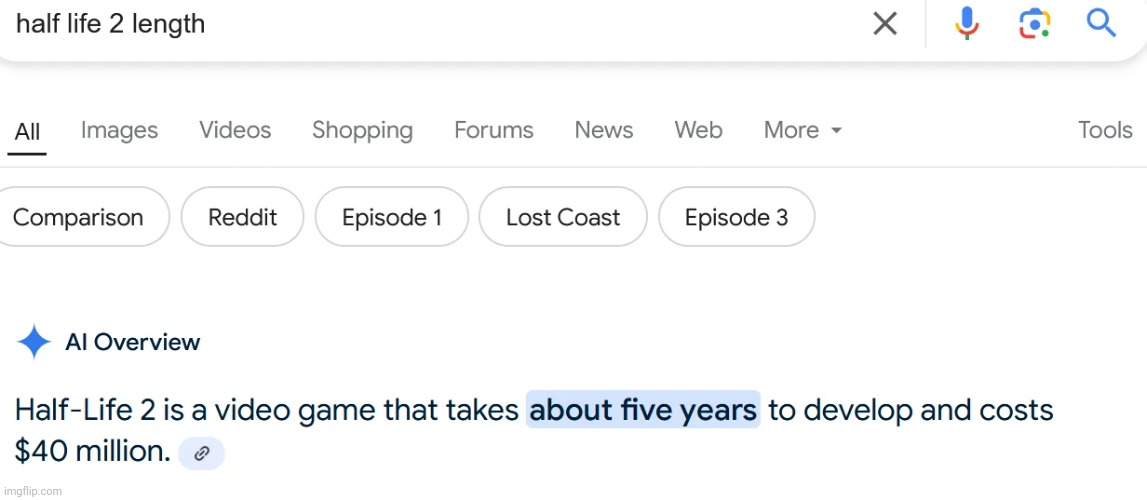This screenshot has width=1147, height=500.
Task: Go to the Shopping tab
Action: pos(362,131)
